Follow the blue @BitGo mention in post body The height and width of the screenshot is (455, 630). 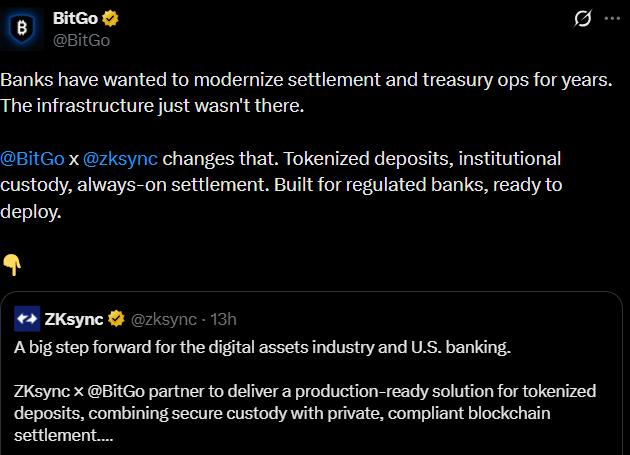(x=32, y=158)
